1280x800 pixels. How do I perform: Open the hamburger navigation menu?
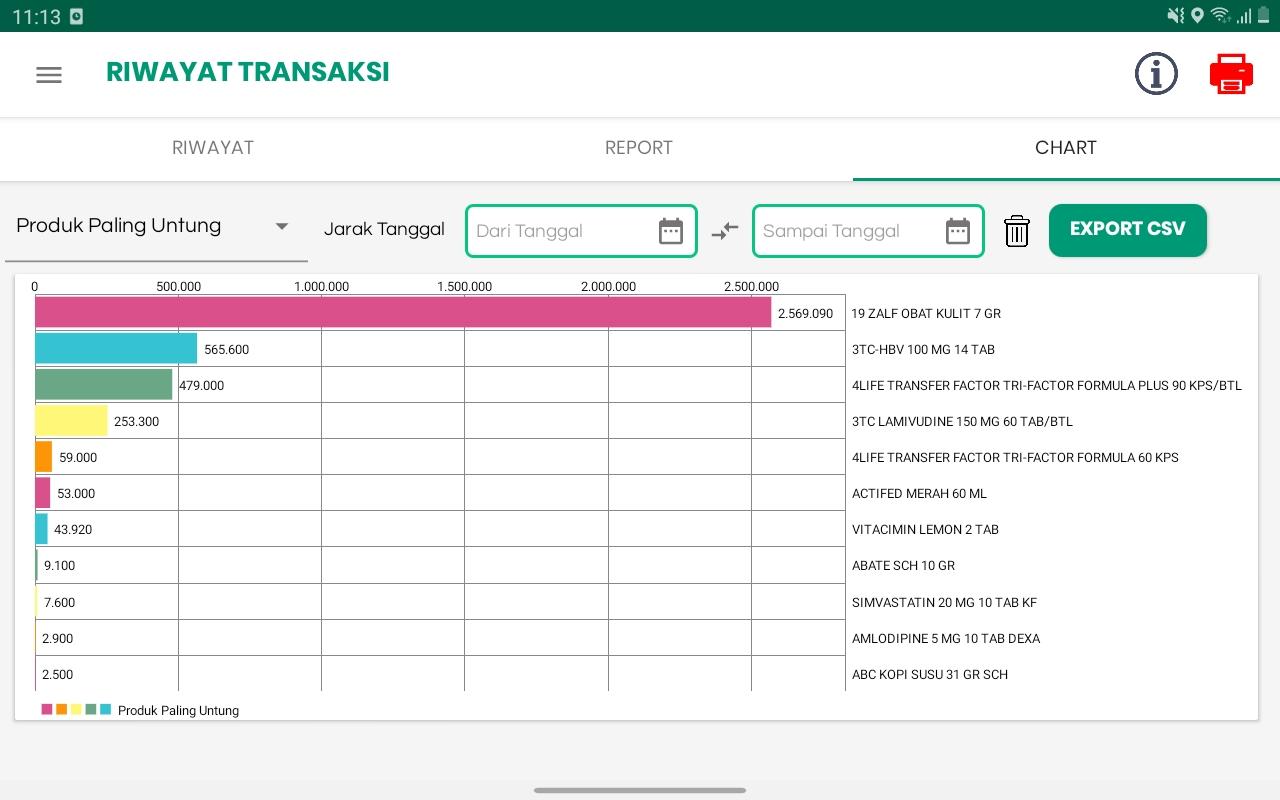[49, 75]
